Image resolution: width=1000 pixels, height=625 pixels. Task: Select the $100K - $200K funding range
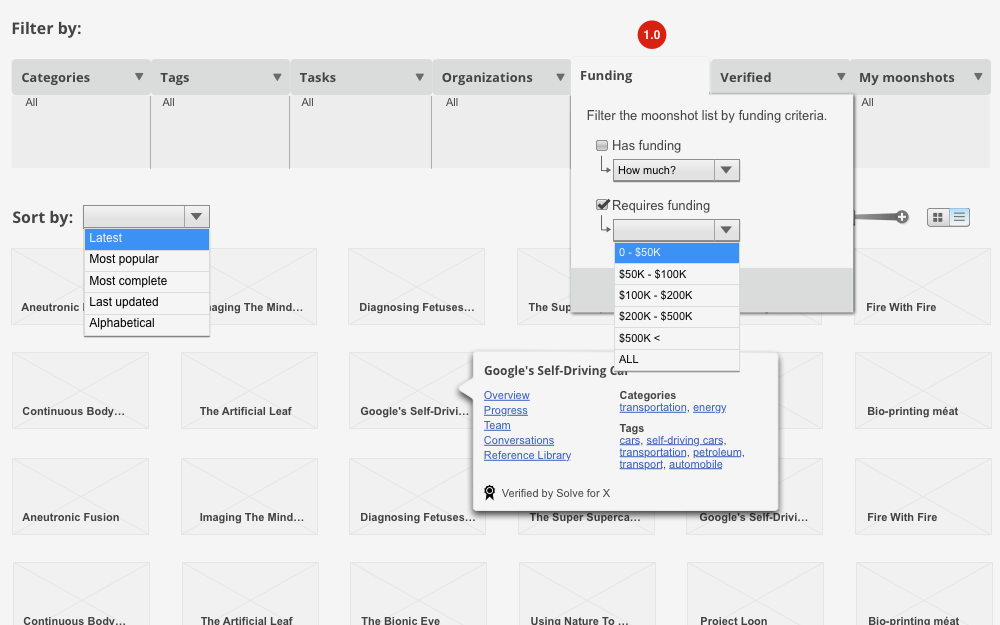coord(677,295)
